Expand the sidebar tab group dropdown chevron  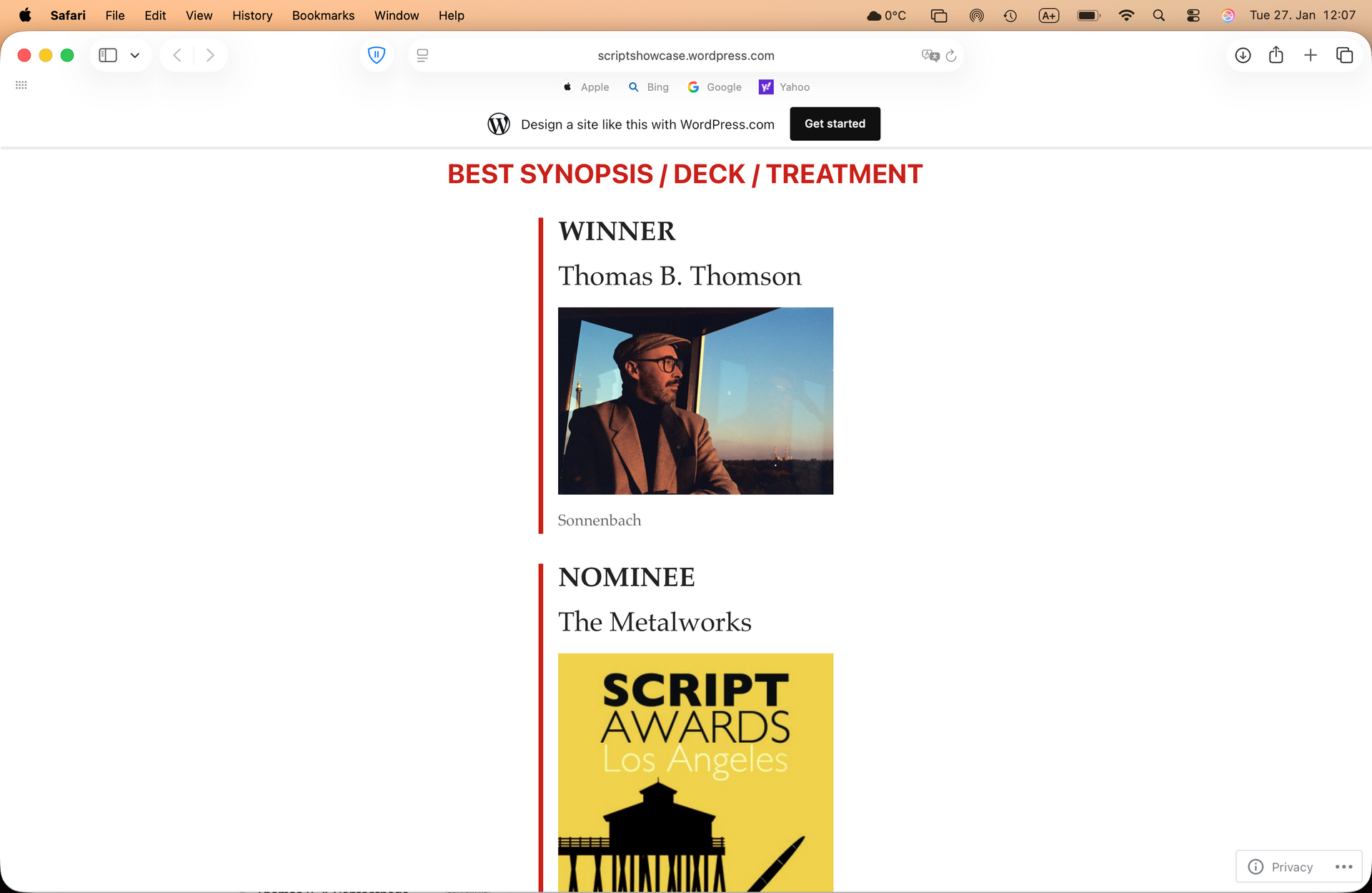click(x=135, y=55)
